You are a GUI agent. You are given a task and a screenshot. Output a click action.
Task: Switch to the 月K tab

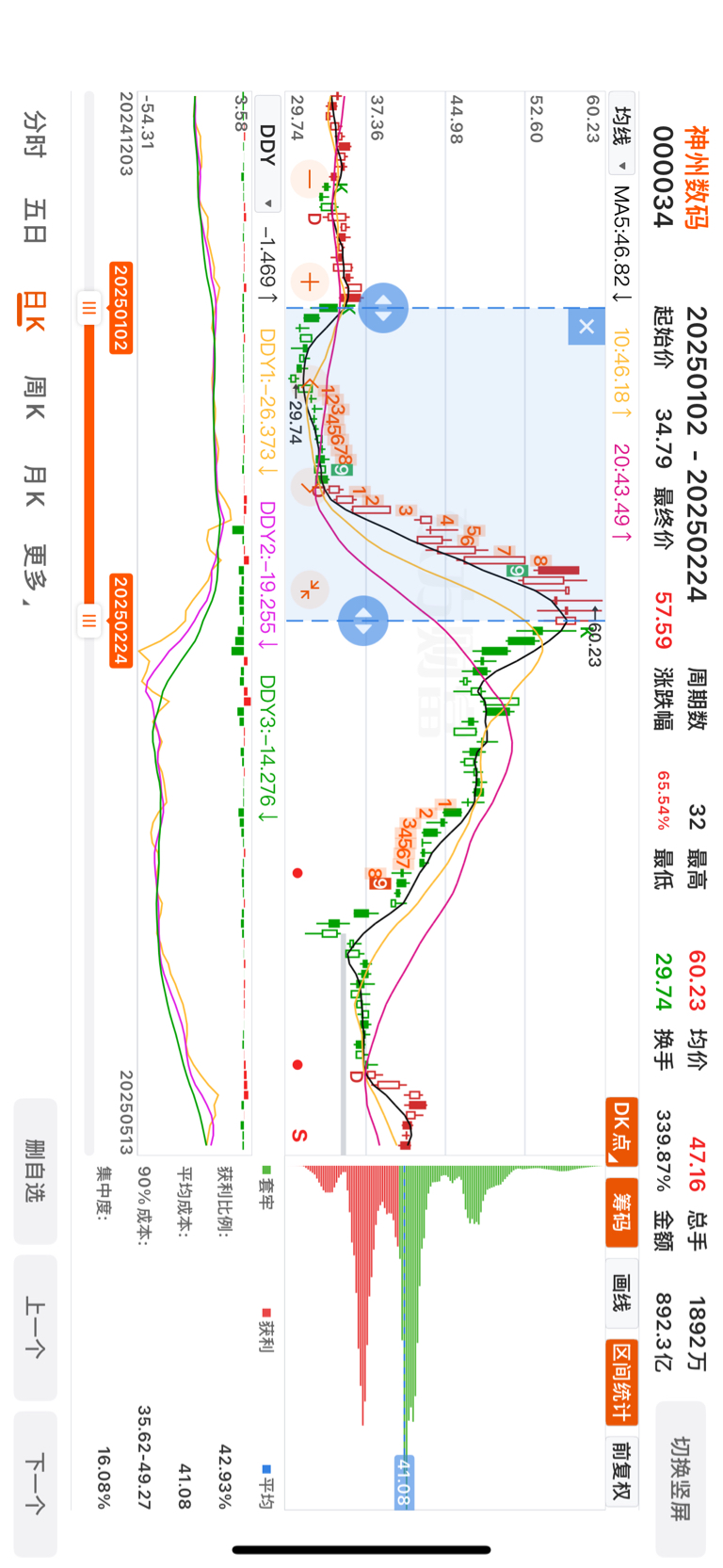(35, 485)
